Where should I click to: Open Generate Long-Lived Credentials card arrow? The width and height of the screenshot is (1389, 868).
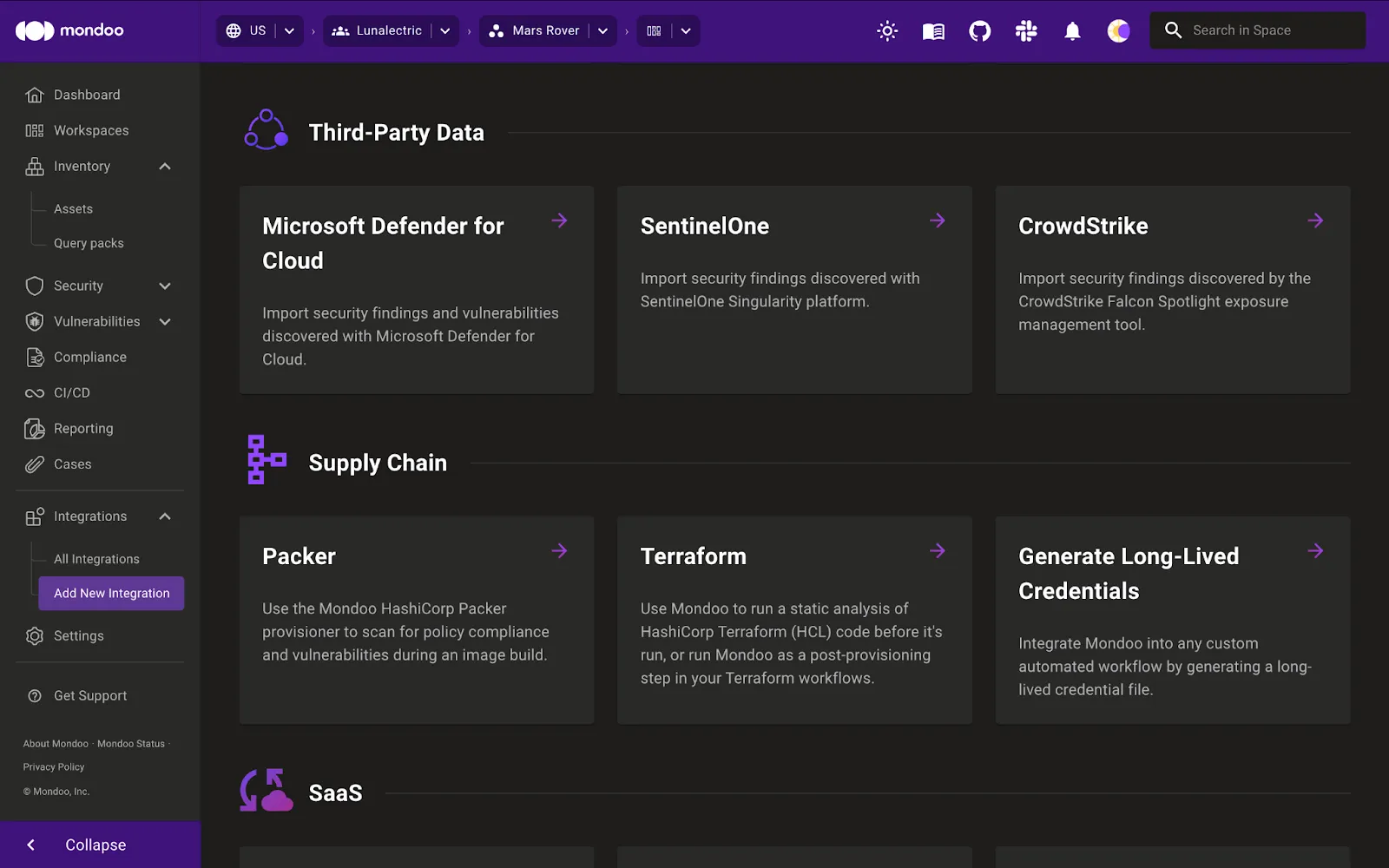1316,550
